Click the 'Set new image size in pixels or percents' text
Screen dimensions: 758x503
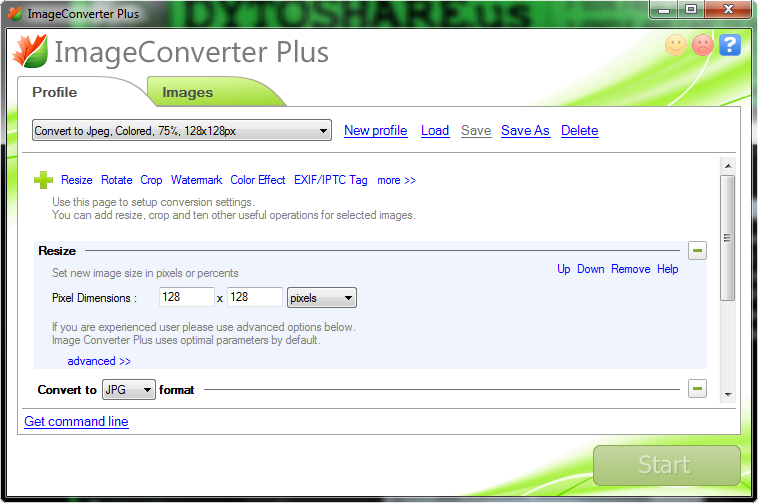145,273
